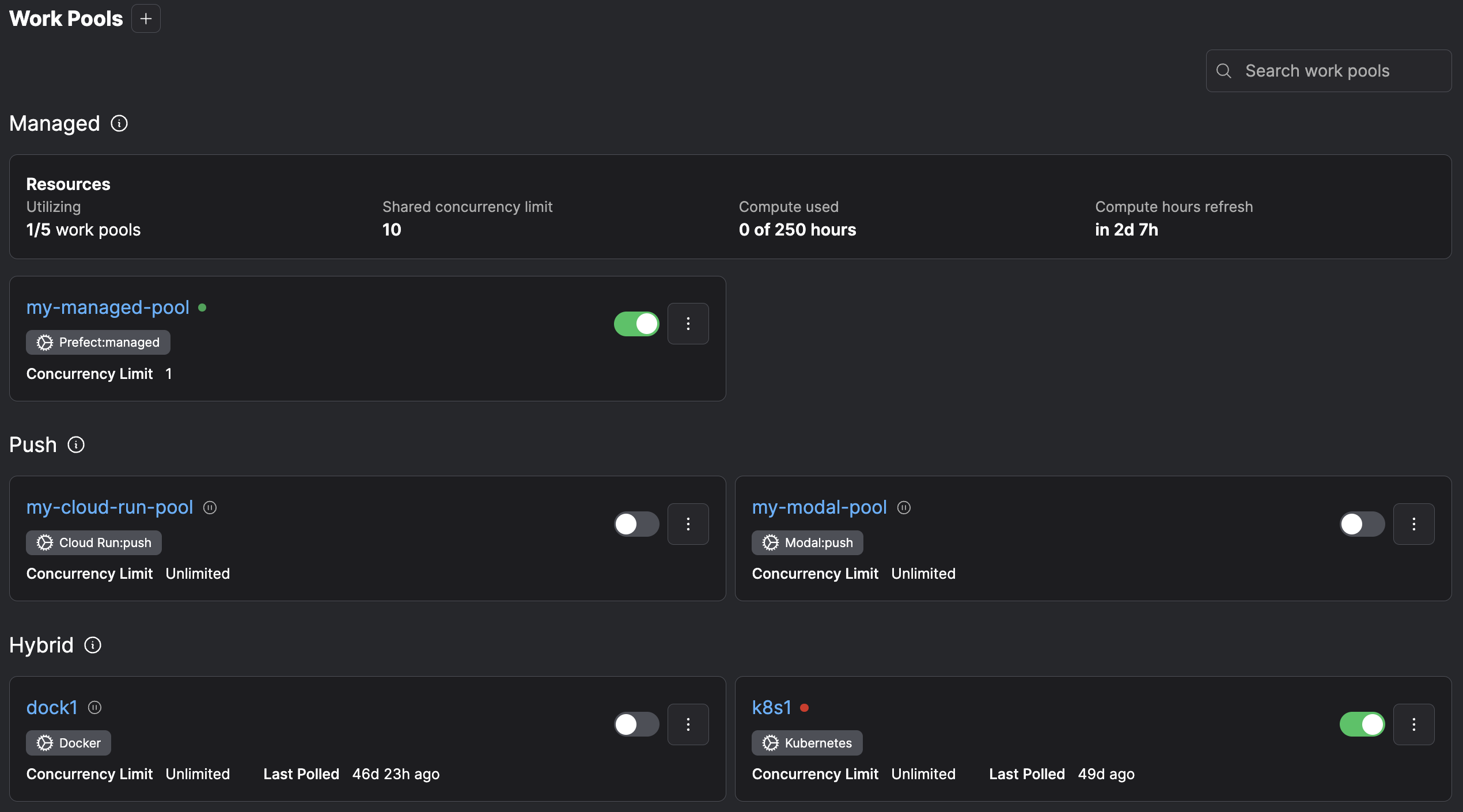Click the pause icon beside dock1
Screen dimensions: 1463x812
point(94,707)
